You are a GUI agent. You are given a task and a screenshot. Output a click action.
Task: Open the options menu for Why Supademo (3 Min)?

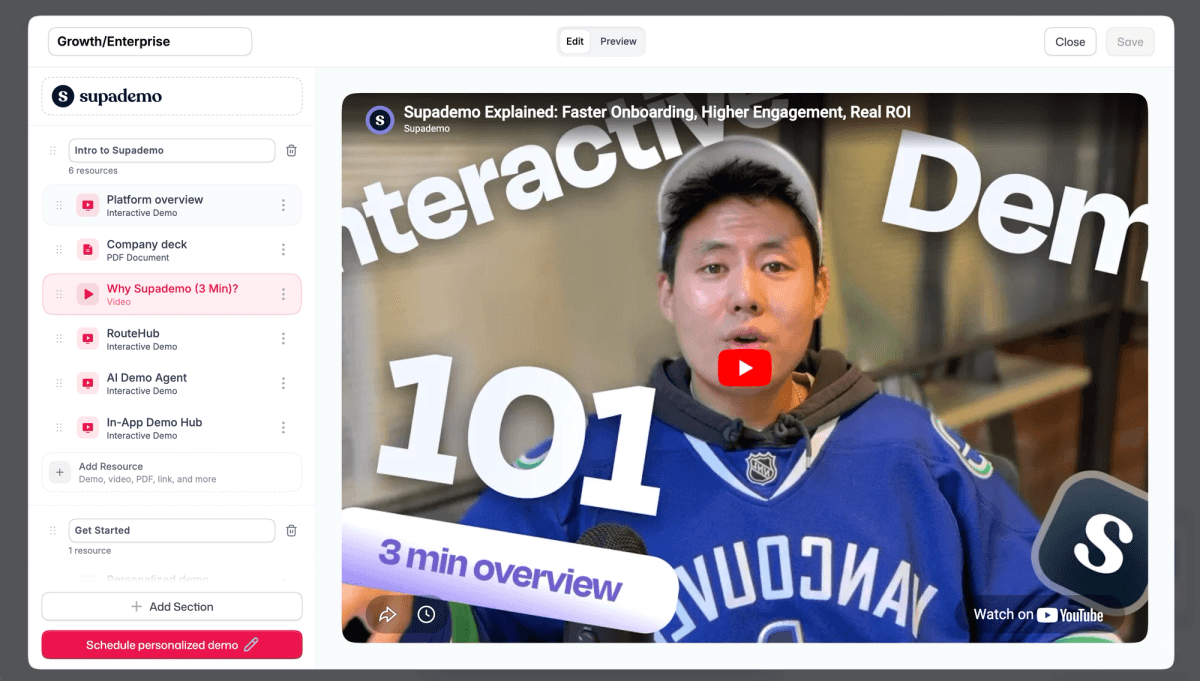[x=283, y=294]
